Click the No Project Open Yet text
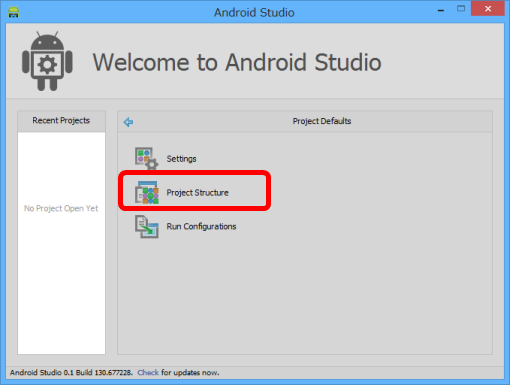Image resolution: width=510 pixels, height=385 pixels. [61, 208]
